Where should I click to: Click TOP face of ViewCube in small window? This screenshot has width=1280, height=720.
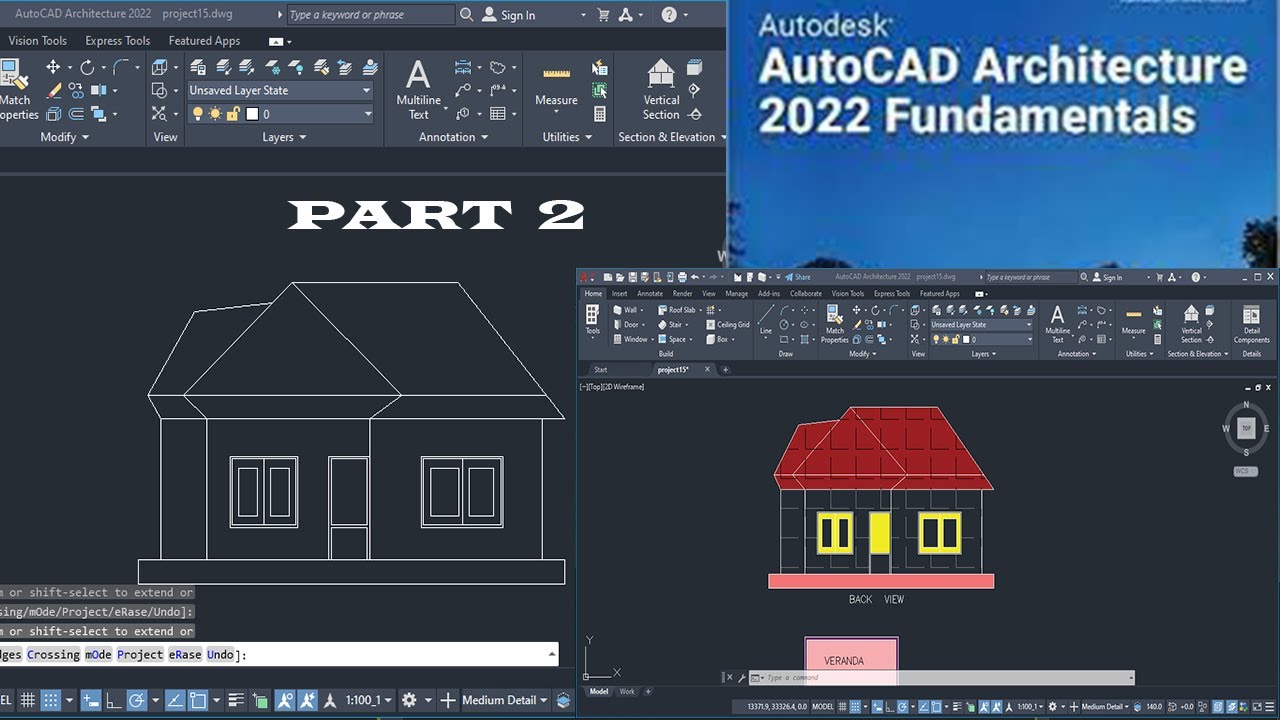[1246, 428]
